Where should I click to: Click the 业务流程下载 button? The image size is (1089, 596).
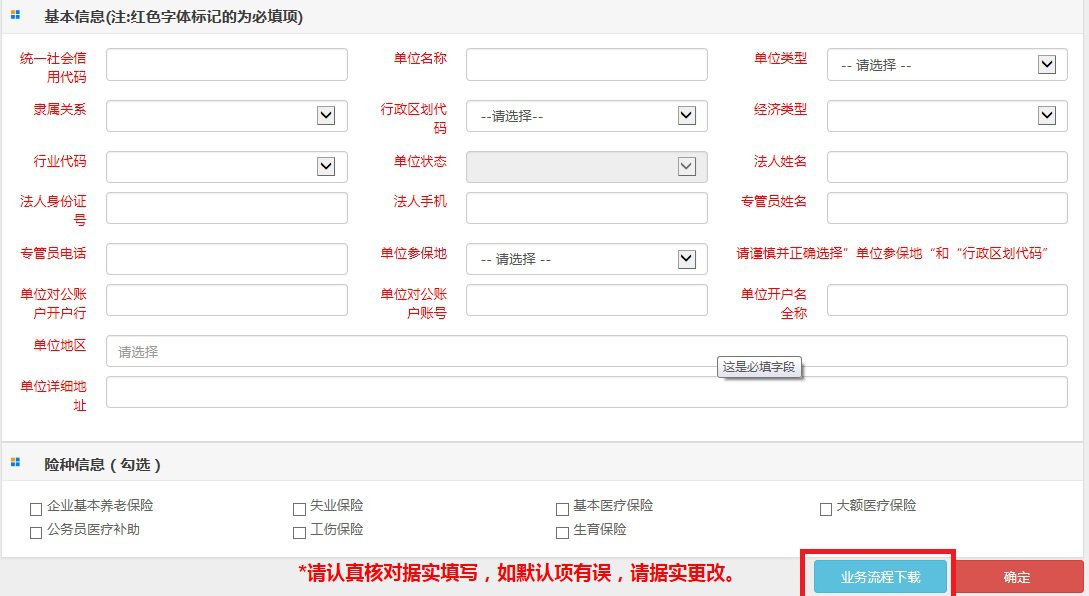(x=880, y=577)
